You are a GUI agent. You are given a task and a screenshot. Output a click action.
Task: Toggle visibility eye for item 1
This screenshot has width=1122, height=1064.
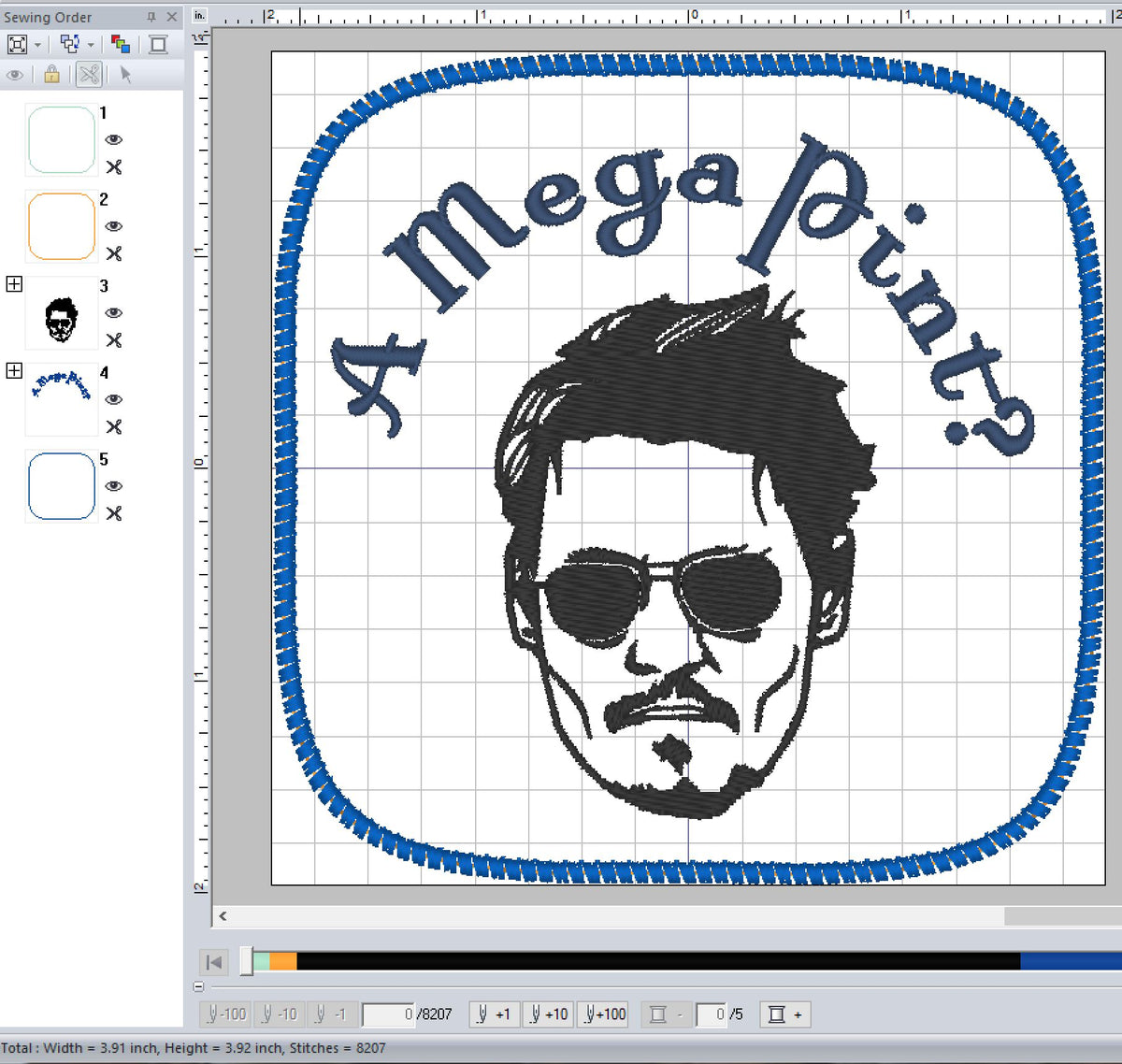tap(114, 139)
